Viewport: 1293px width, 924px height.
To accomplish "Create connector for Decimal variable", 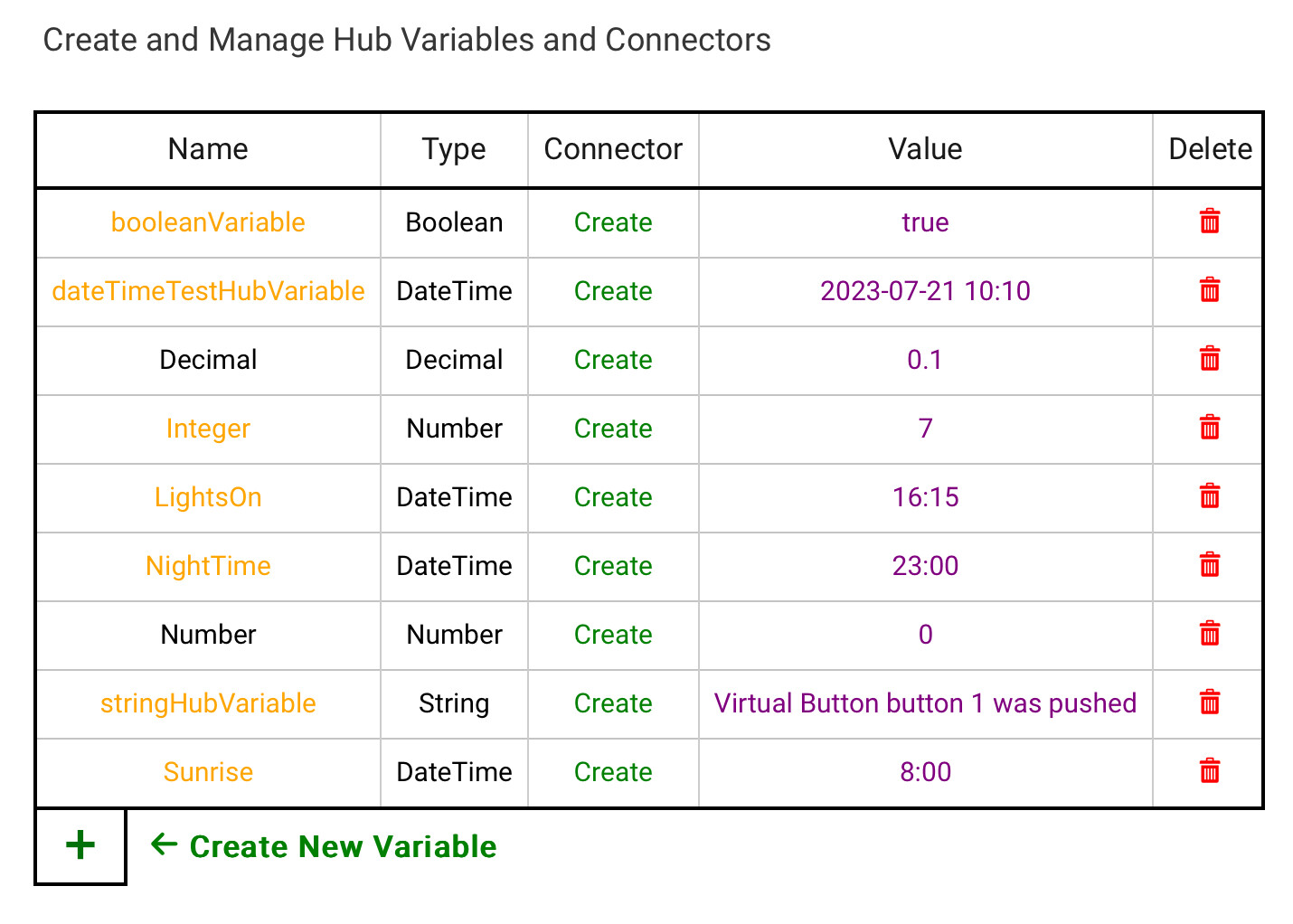I will 613,360.
